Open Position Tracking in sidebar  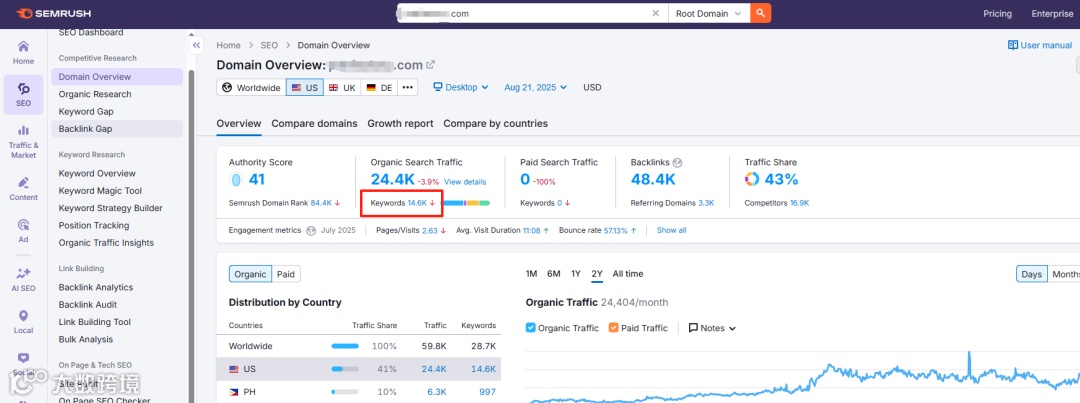point(94,225)
